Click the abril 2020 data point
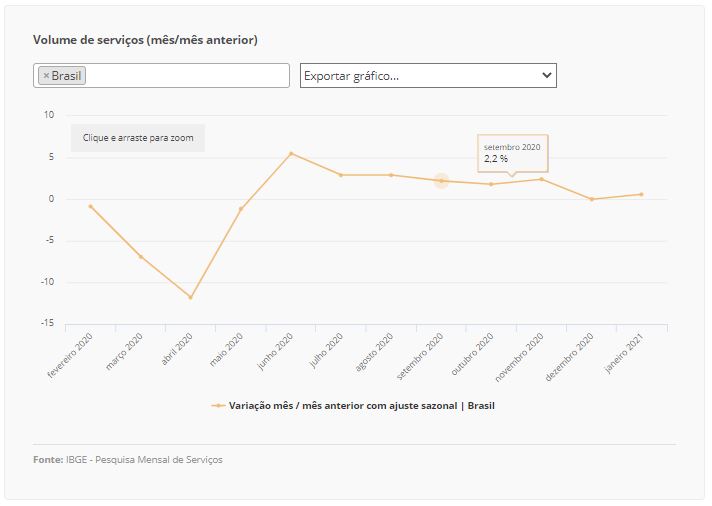Viewport: 712px width, 506px height. click(x=190, y=297)
